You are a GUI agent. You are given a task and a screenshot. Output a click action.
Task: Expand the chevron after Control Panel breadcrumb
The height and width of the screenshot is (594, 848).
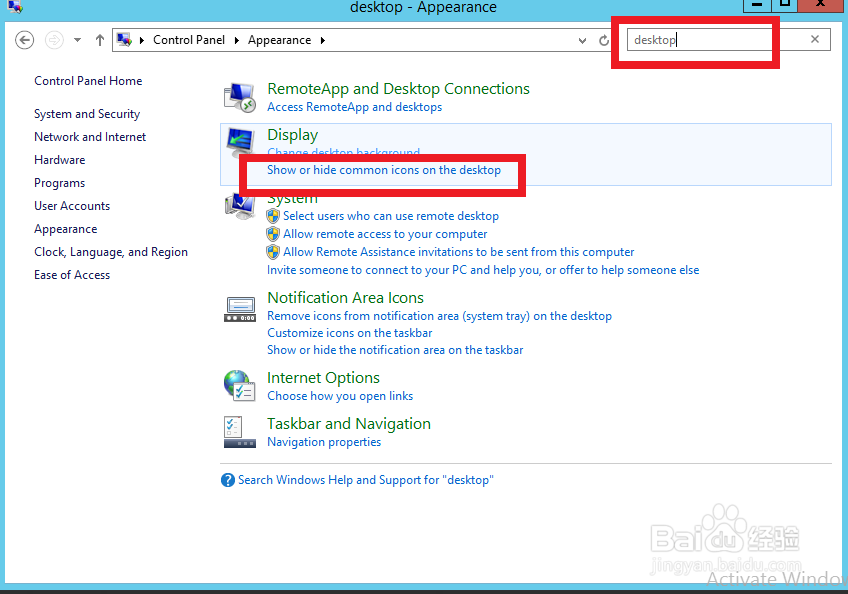pos(237,40)
